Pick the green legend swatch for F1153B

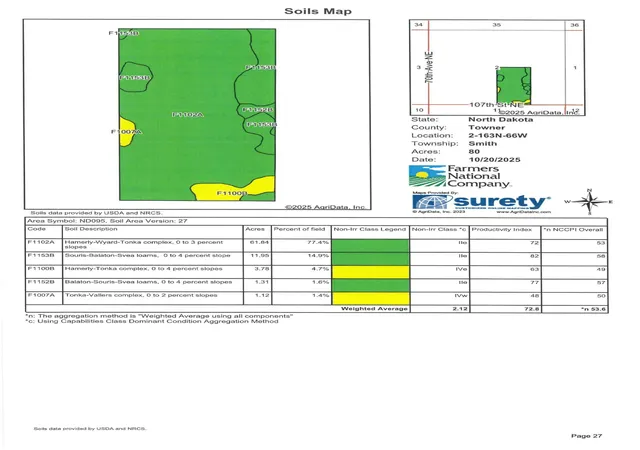tap(370, 258)
